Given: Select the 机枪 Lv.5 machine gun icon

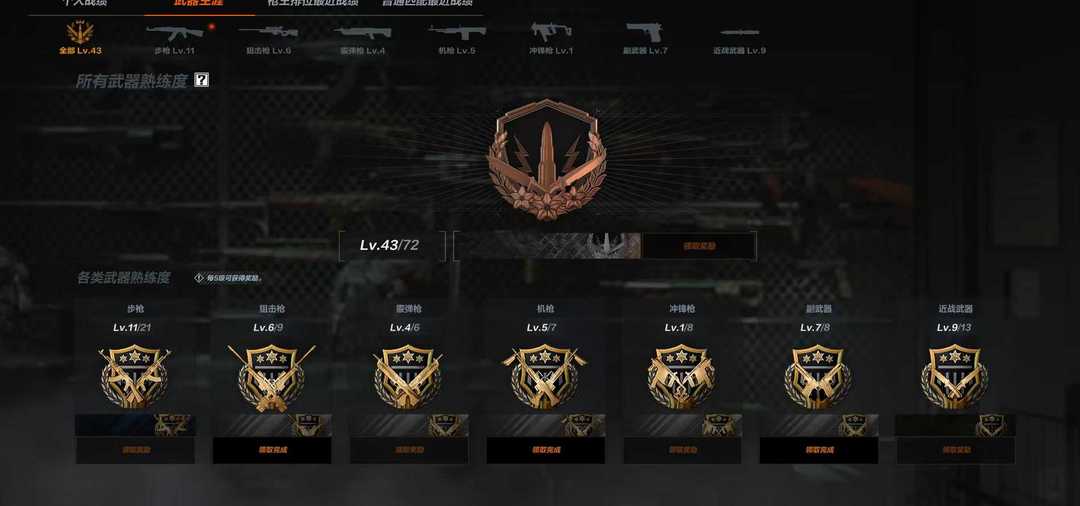Looking at the screenshot, I should (457, 32).
